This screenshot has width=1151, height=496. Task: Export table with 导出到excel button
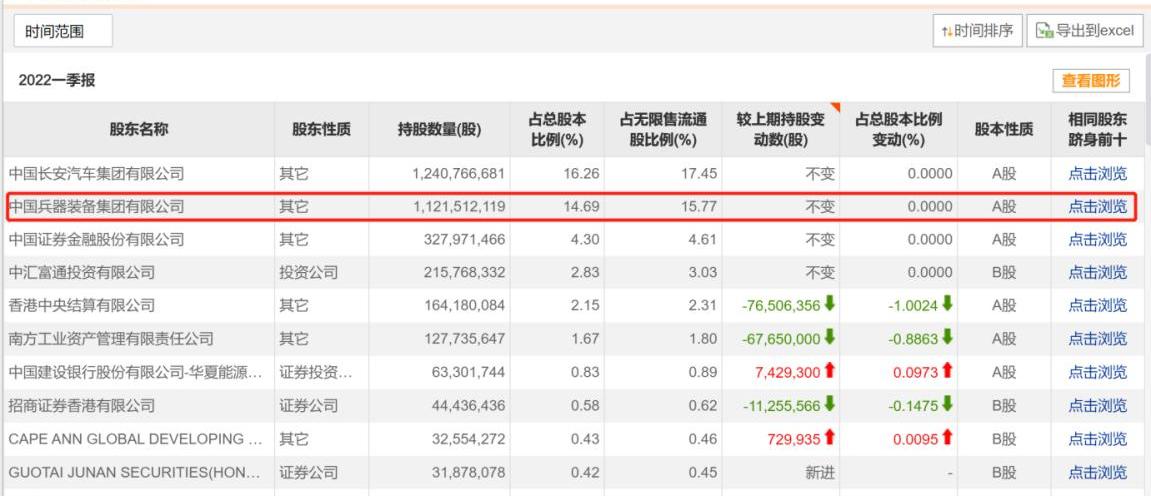tap(1085, 31)
